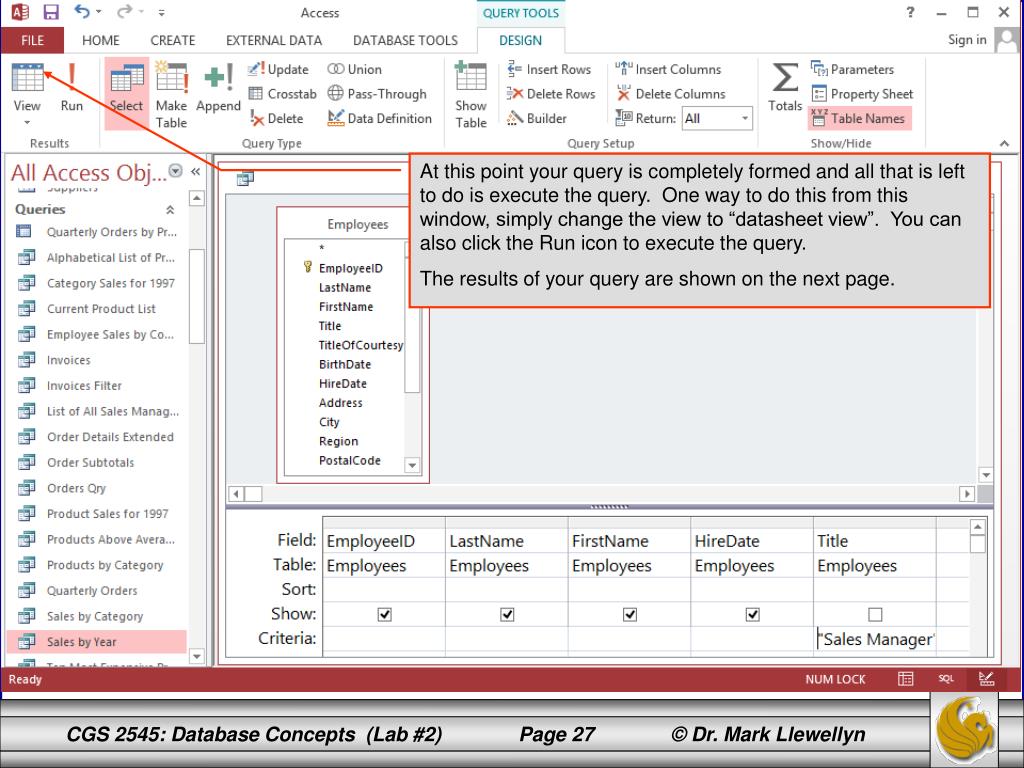The width and height of the screenshot is (1024, 768).
Task: Open the expression Builder
Action: point(537,118)
